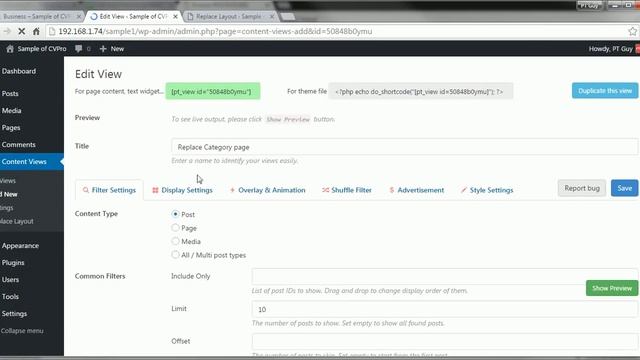Stop page loading in browser toolbar

coord(22,31)
